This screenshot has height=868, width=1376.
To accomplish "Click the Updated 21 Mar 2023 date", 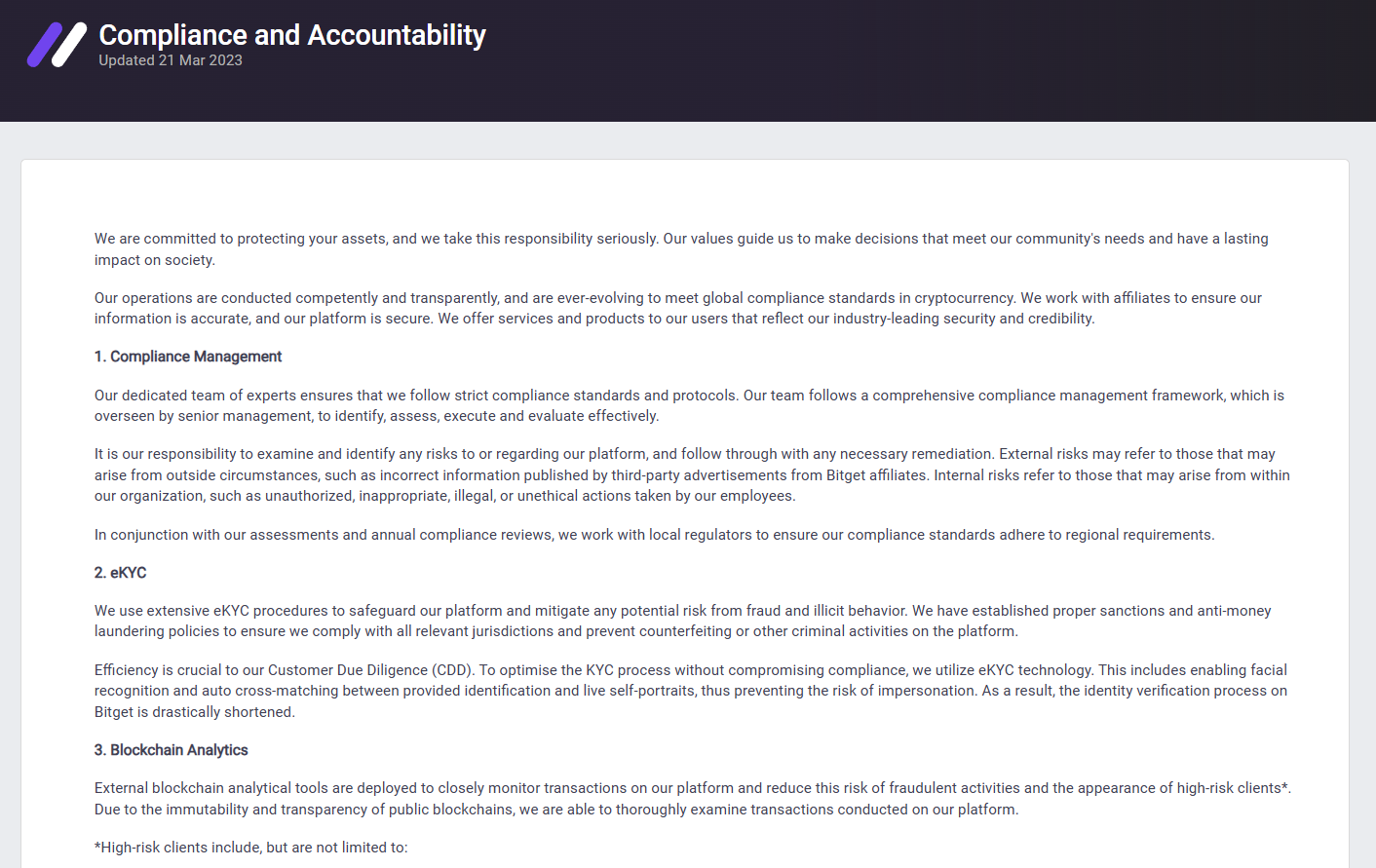I will point(171,60).
